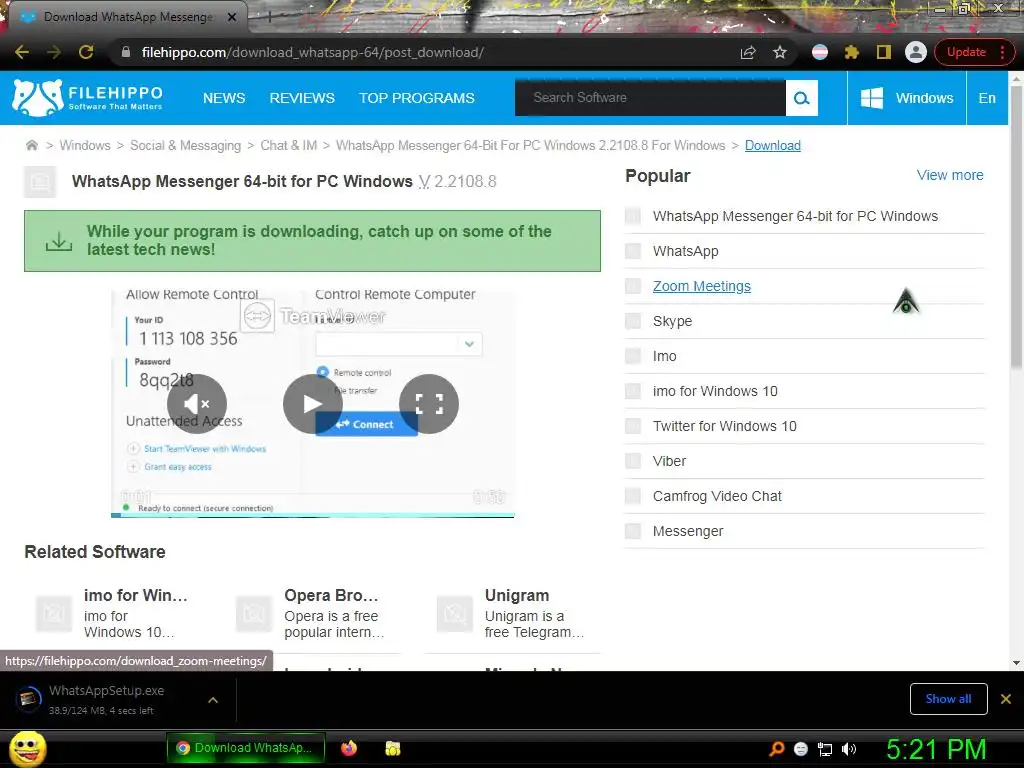Viewport: 1024px width, 768px height.
Task: Click View more in Popular
Action: 950,175
